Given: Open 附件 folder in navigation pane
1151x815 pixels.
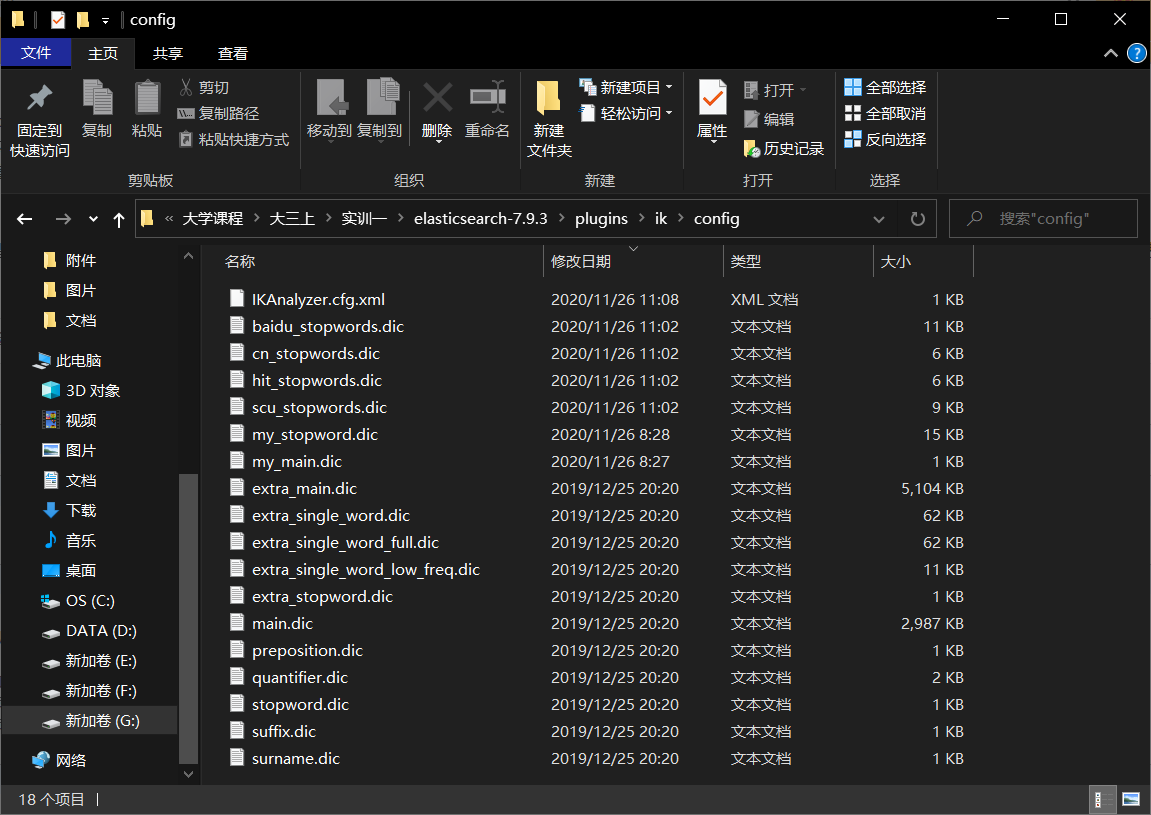Looking at the screenshot, I should [70, 261].
